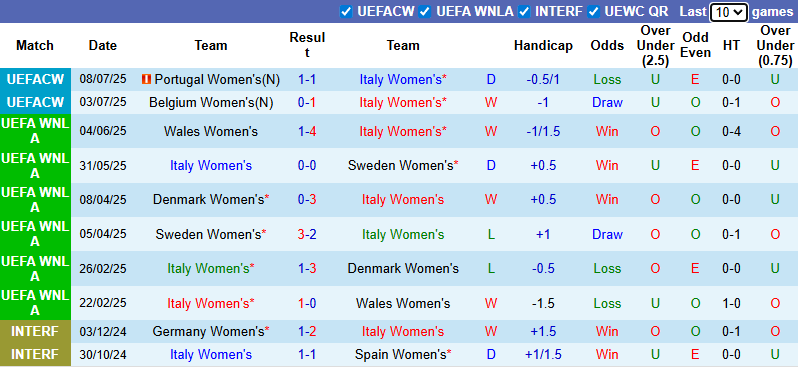Open the Last 10 games dropdown
This screenshot has width=798, height=367.
729,12
